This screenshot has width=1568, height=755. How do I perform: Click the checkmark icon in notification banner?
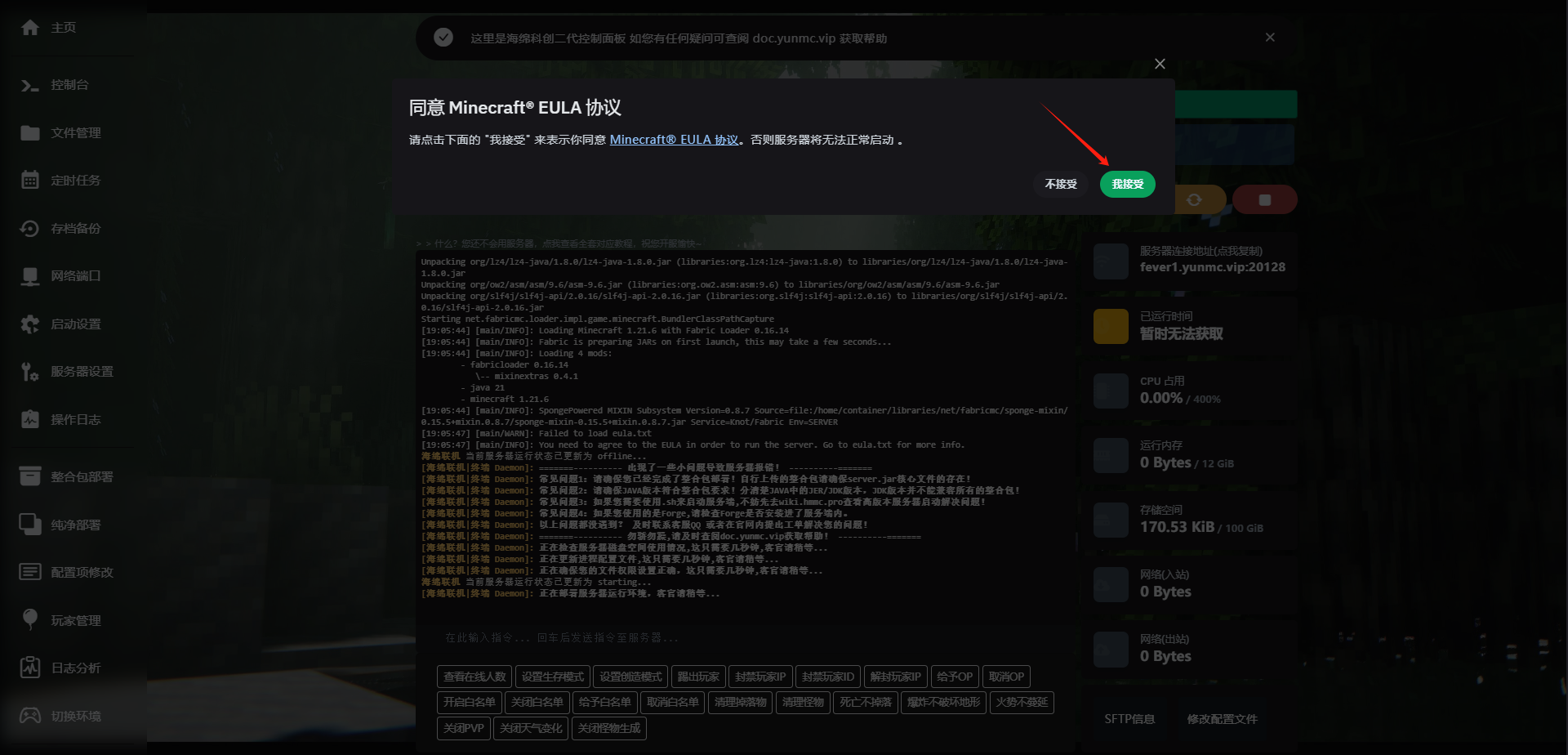[443, 38]
